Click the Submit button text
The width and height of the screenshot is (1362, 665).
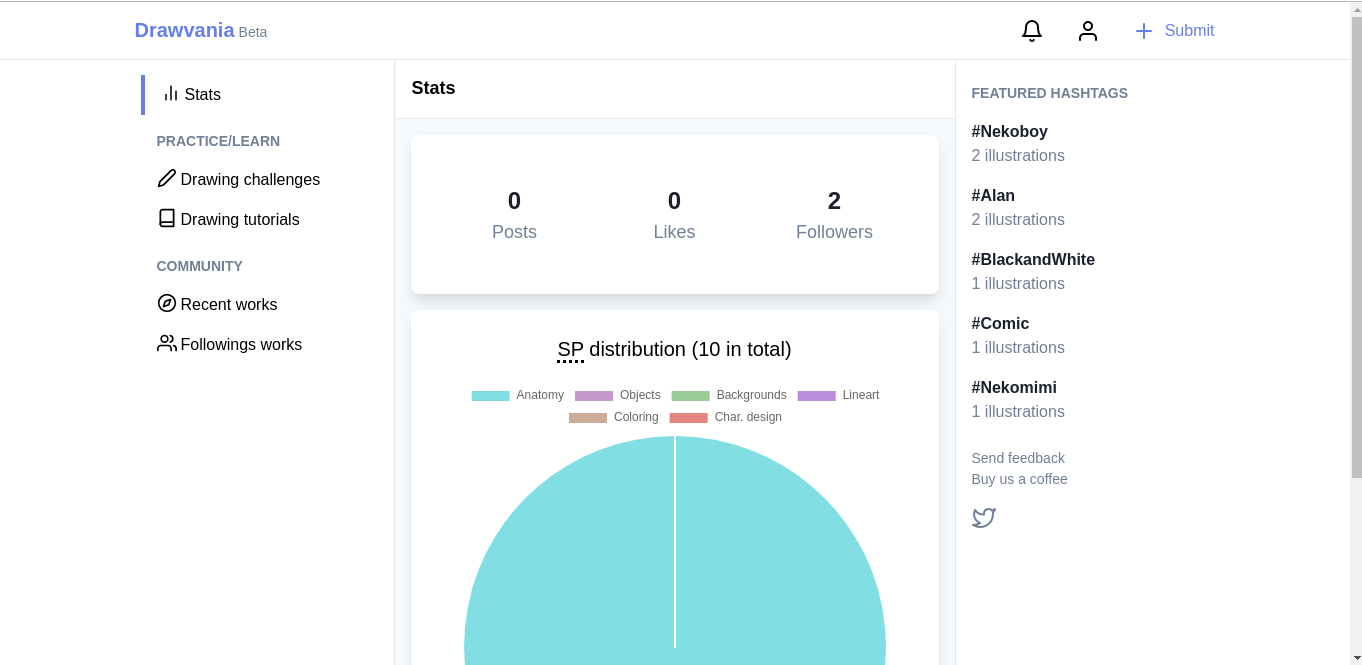pyautogui.click(x=1189, y=31)
